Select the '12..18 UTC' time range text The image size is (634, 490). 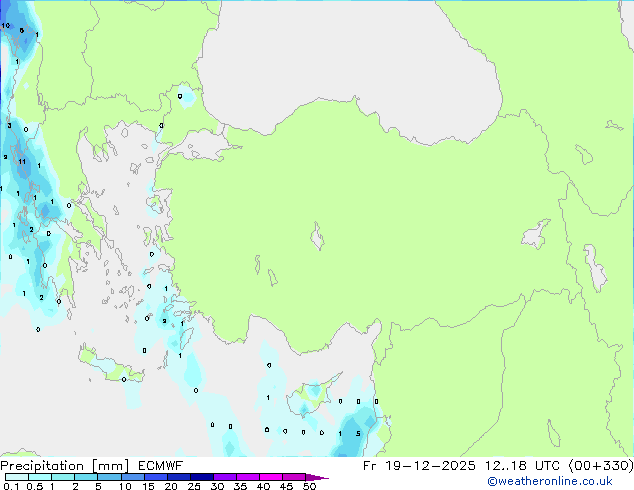coord(523,466)
